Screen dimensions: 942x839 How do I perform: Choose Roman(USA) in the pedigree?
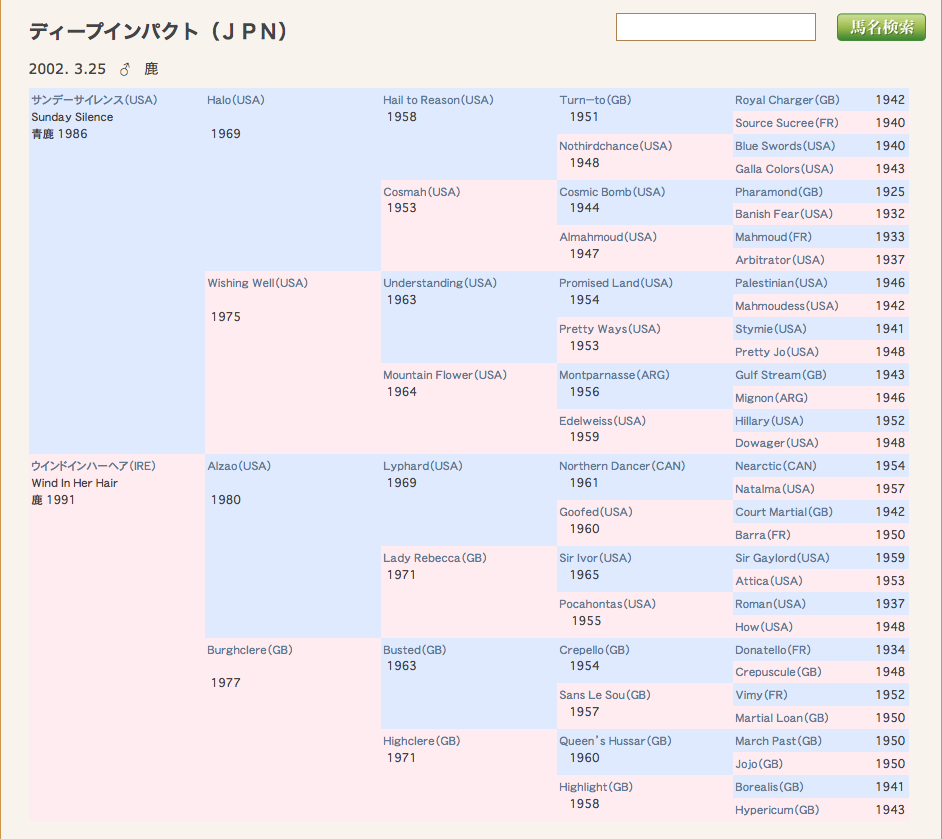coord(770,604)
